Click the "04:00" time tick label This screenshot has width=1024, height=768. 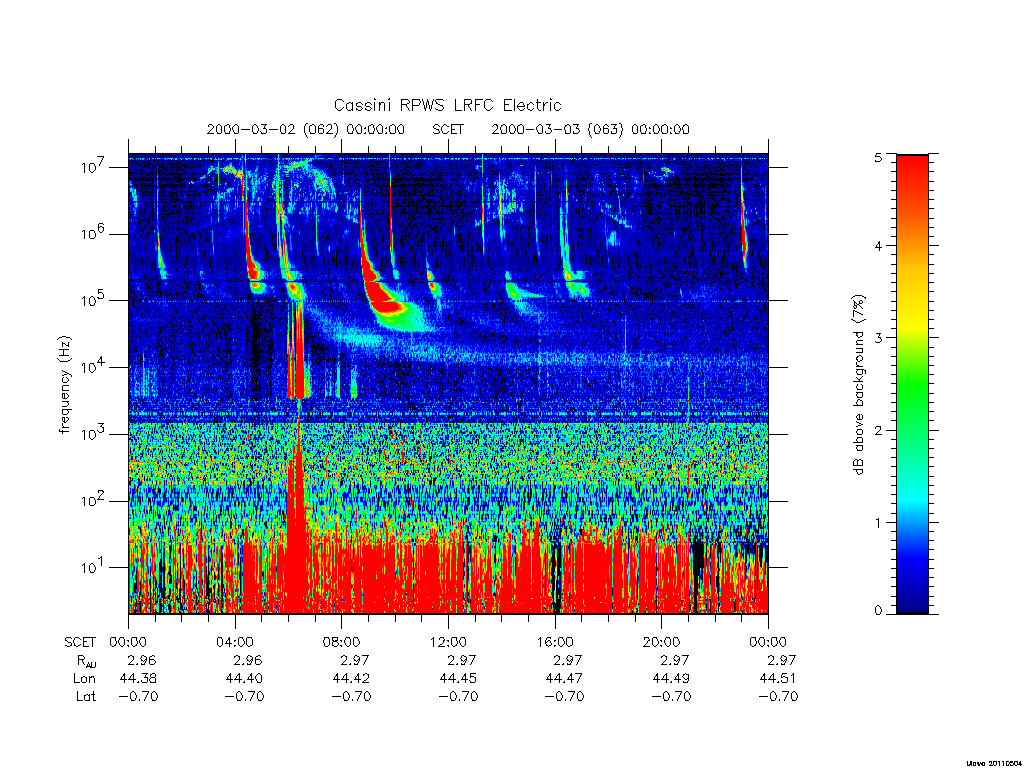(234, 642)
